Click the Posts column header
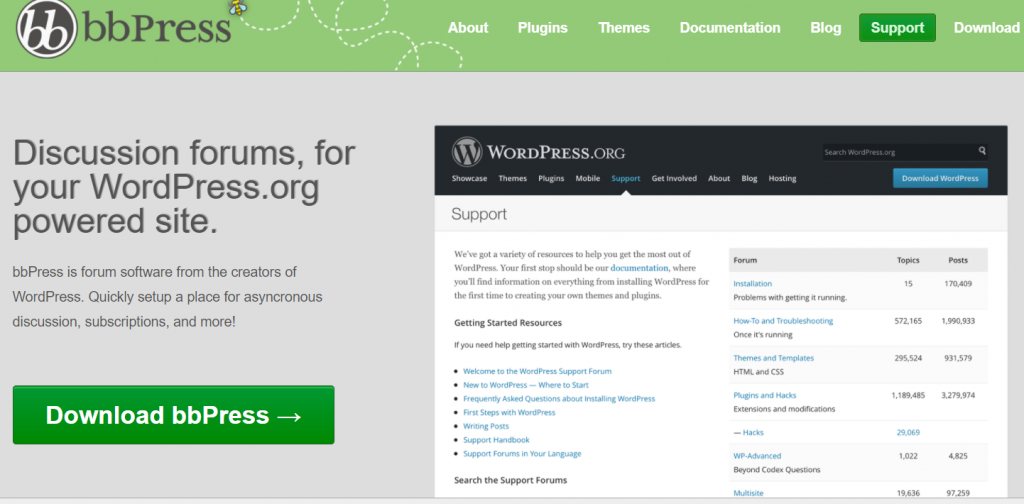The width and height of the screenshot is (1024, 504). click(958, 260)
